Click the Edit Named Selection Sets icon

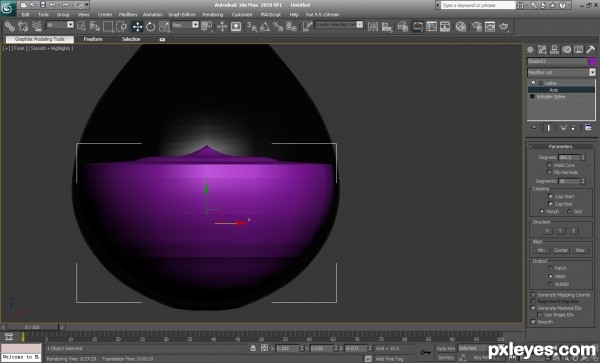click(x=307, y=26)
